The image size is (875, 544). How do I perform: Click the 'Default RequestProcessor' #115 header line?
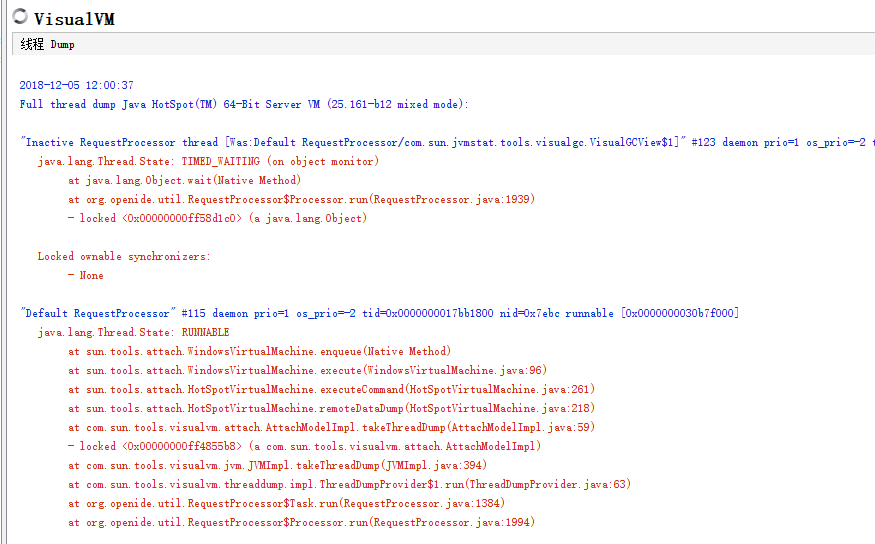pyautogui.click(x=379, y=313)
